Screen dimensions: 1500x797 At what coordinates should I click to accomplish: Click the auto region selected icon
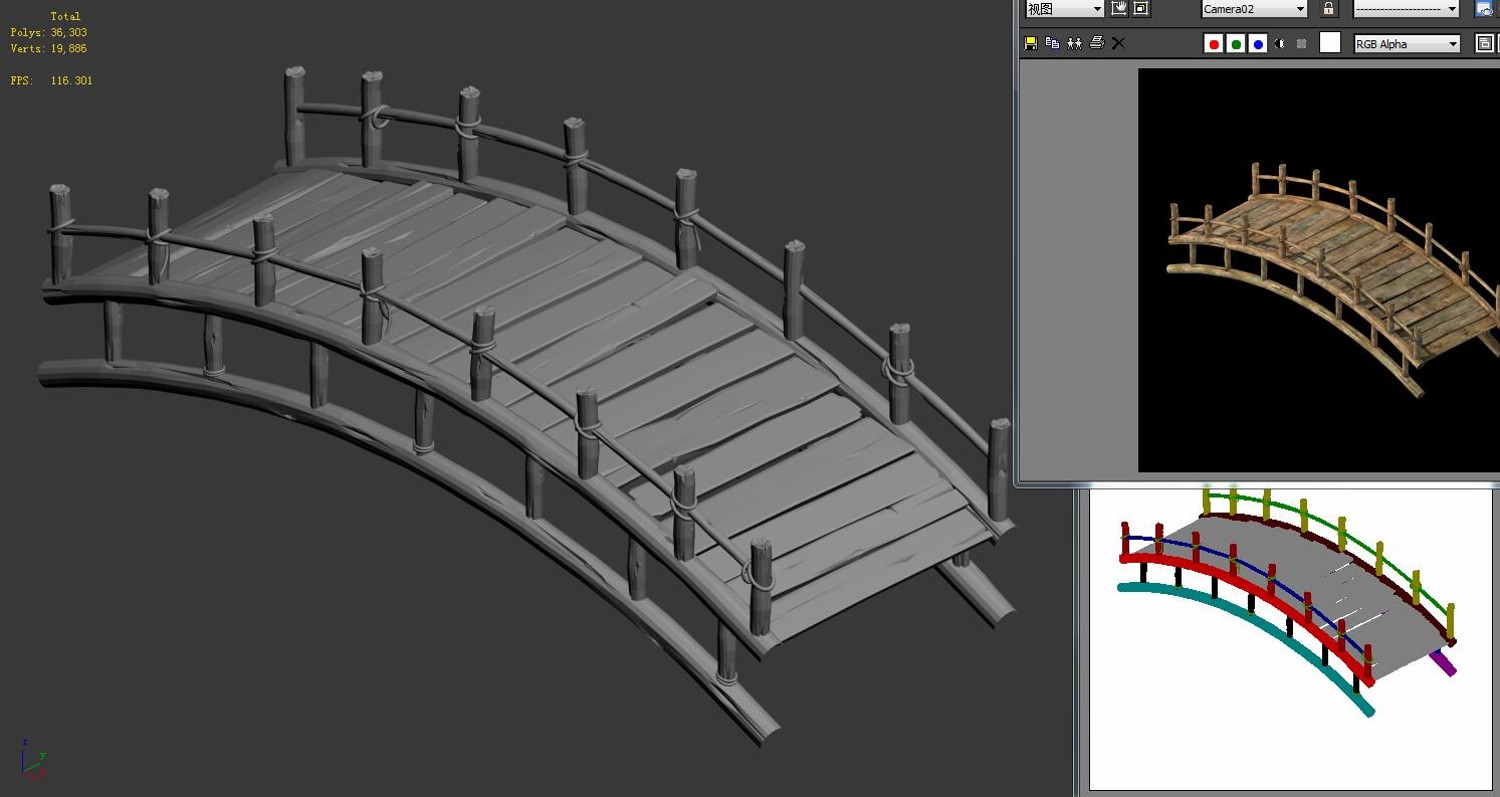(1141, 9)
